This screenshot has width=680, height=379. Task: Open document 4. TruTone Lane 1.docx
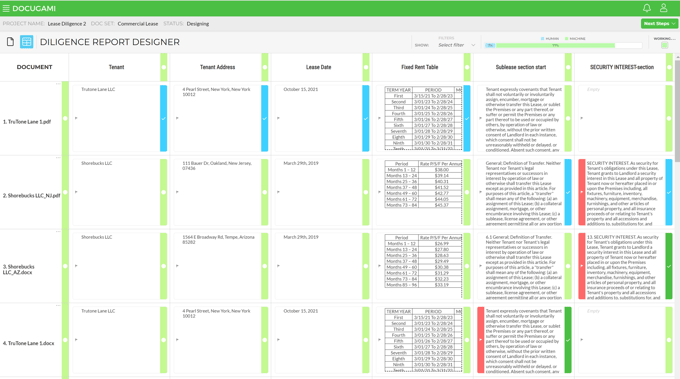29,343
